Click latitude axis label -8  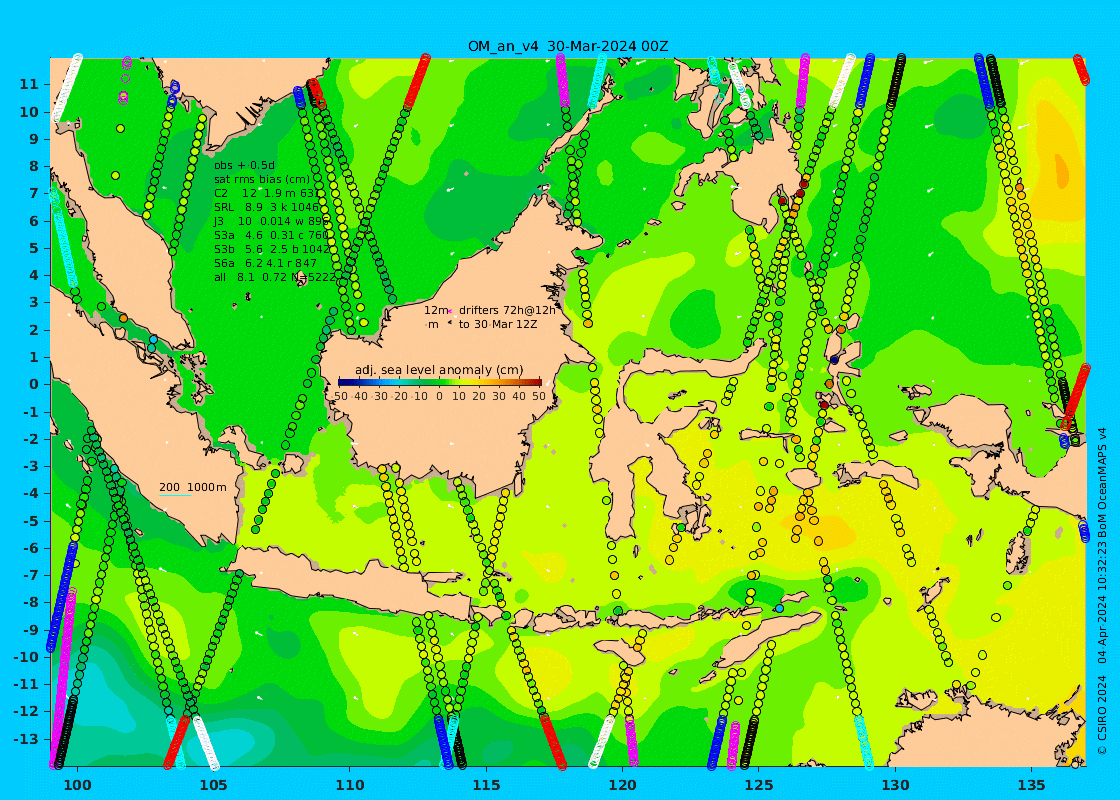(x=31, y=602)
